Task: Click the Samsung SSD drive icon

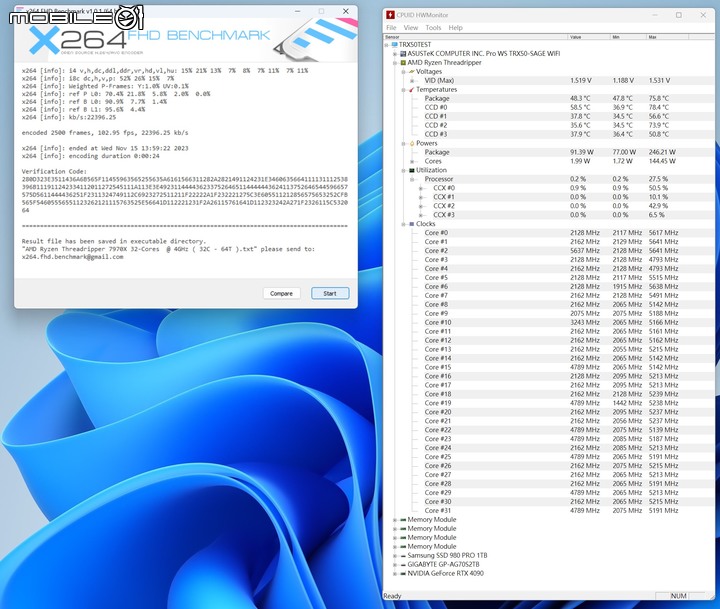Action: pos(403,556)
